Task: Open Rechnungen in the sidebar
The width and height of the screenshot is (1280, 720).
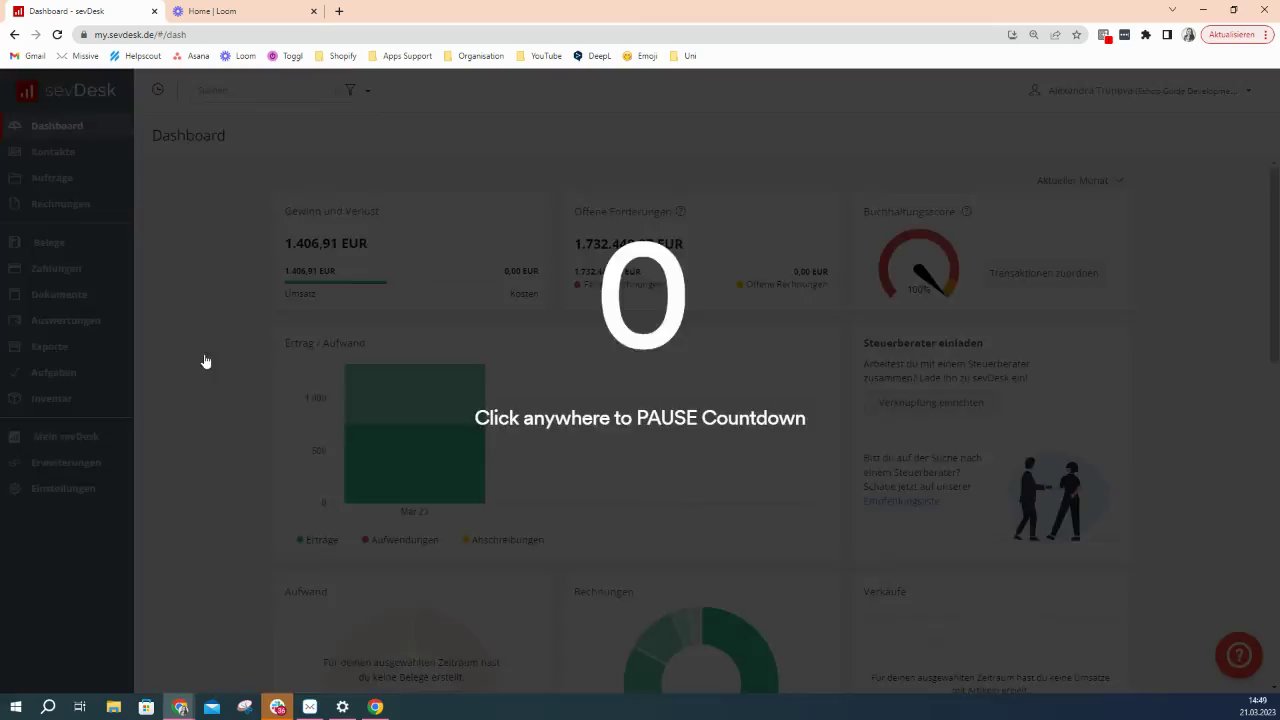Action: (x=61, y=204)
